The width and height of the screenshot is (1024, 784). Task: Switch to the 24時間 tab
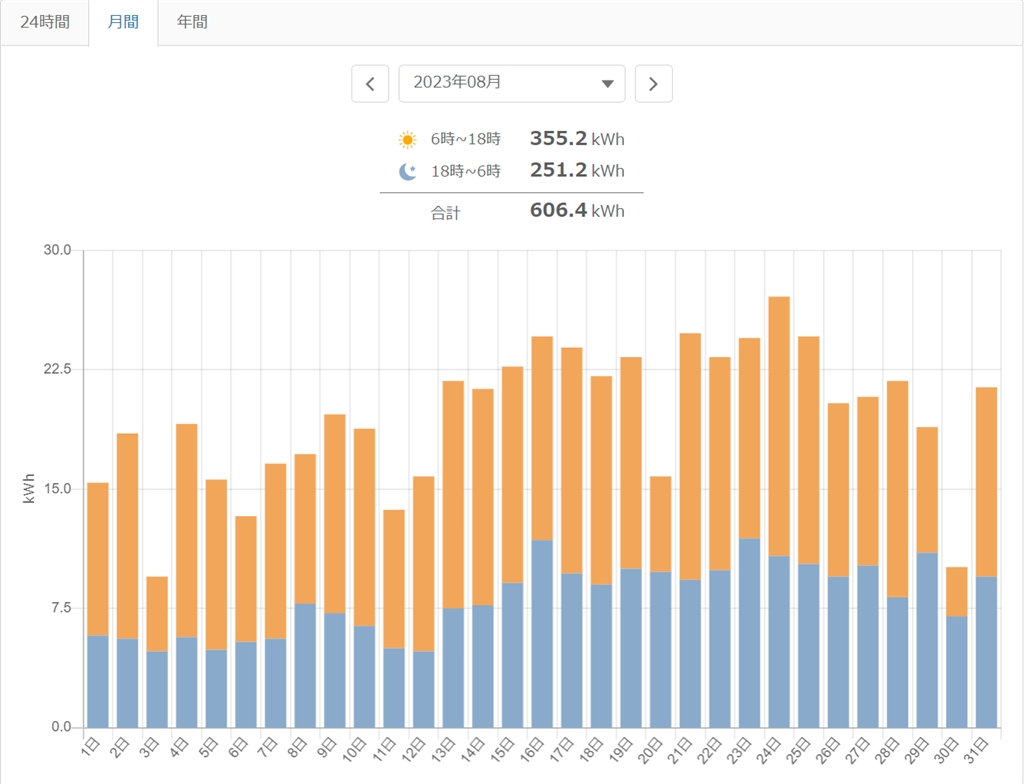[45, 22]
